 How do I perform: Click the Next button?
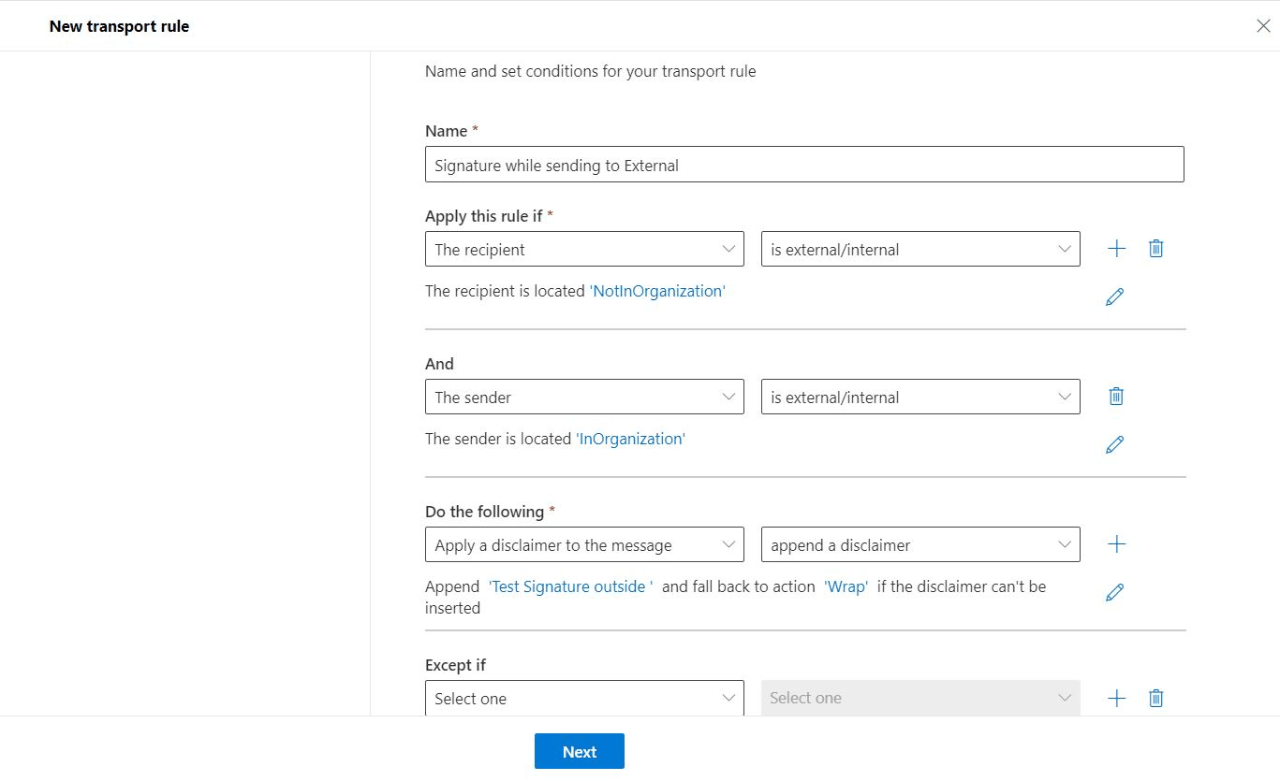pyautogui.click(x=579, y=752)
